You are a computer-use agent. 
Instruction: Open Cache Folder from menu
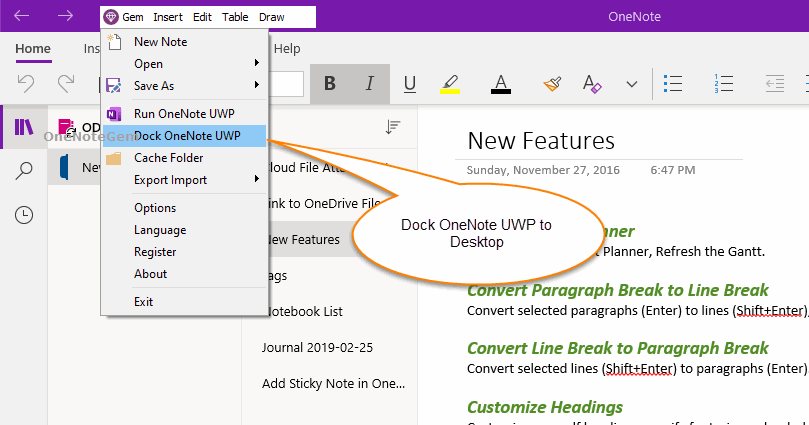184,158
